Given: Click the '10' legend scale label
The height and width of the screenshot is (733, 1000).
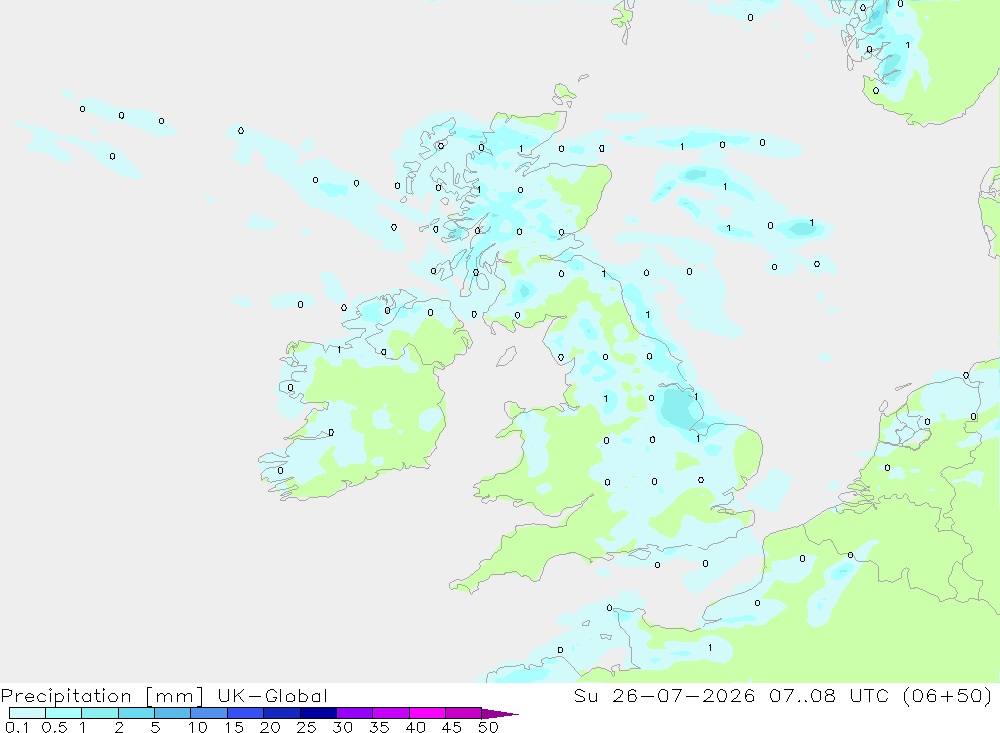Looking at the screenshot, I should click(198, 727).
